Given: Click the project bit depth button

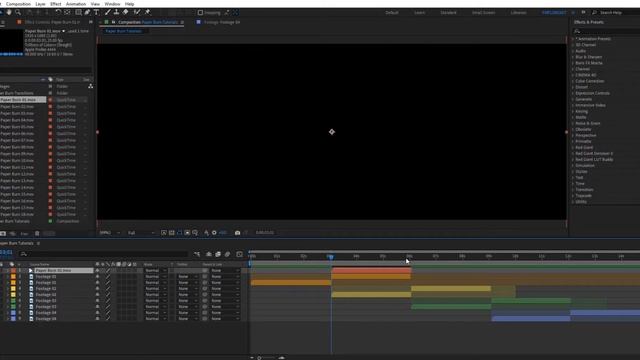Looking at the screenshot, I should [x=24, y=233].
